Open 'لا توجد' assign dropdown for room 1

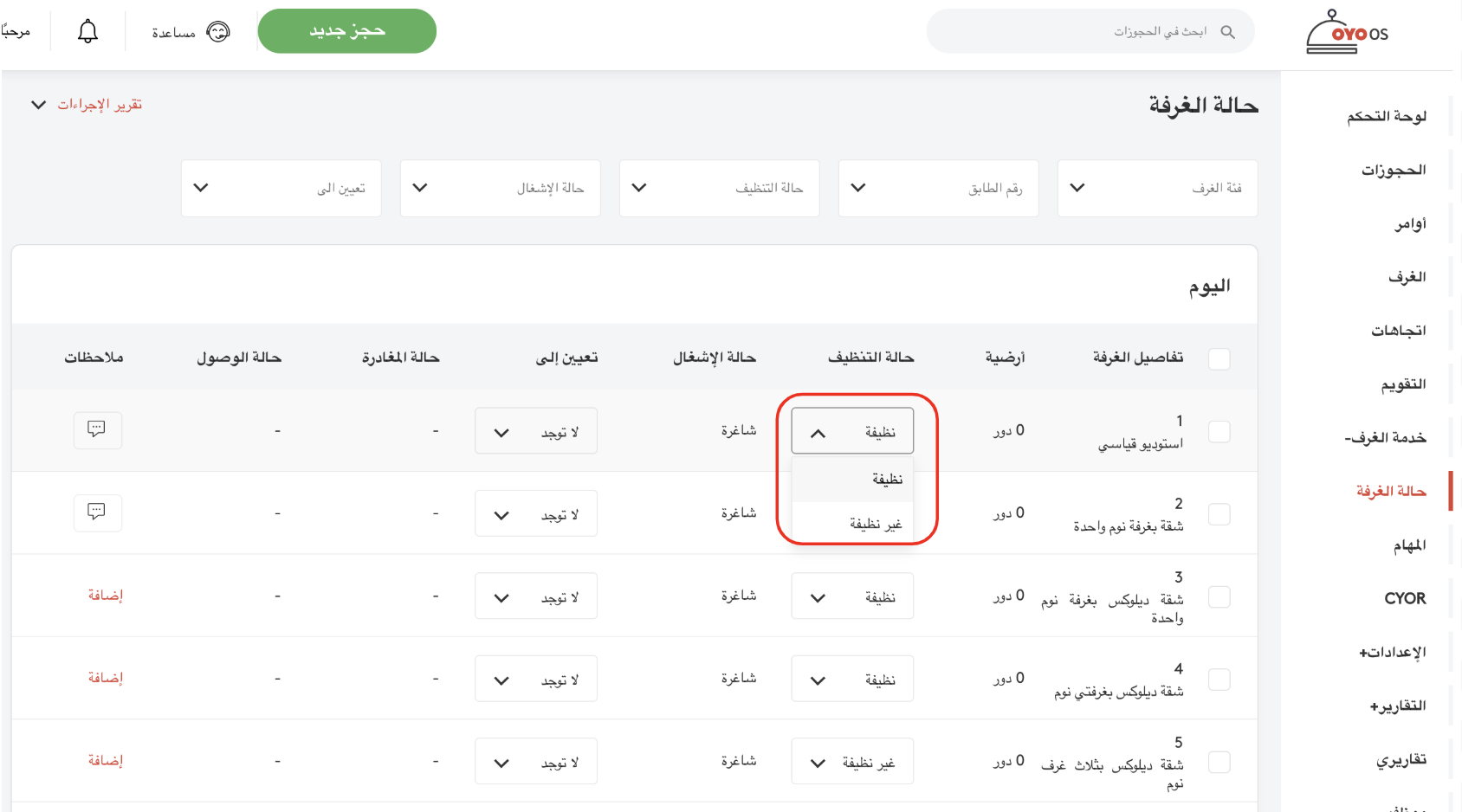click(x=536, y=431)
